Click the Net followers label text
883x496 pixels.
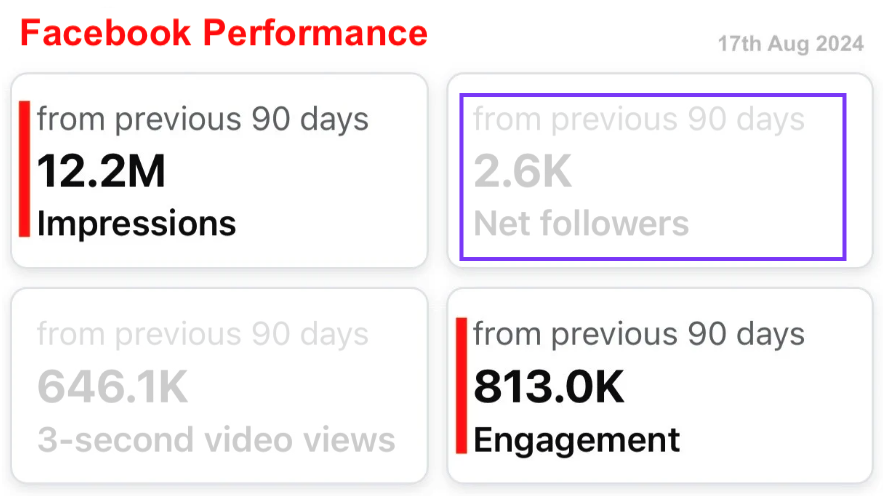pyautogui.click(x=581, y=224)
